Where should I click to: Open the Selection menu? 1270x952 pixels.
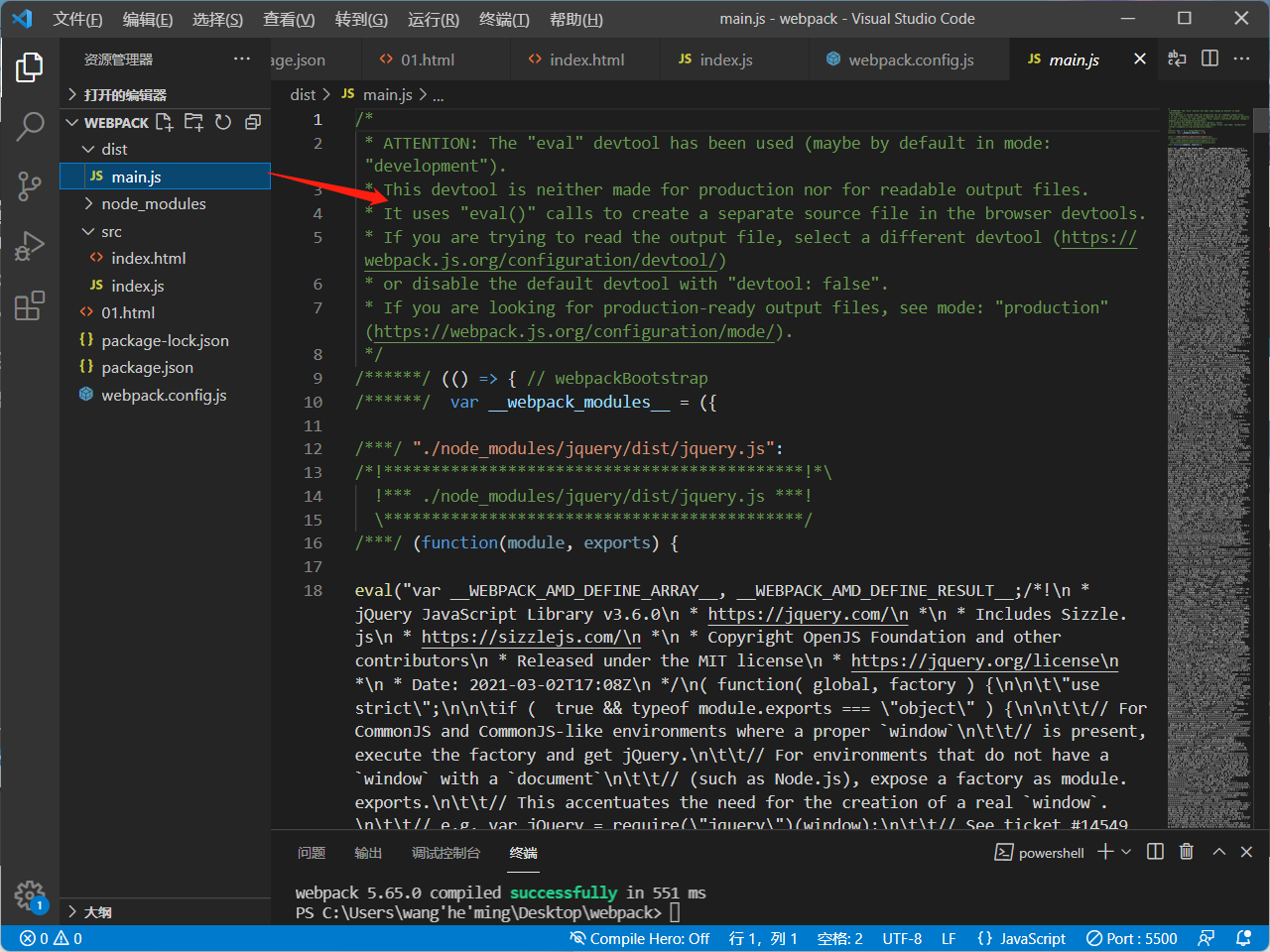click(x=217, y=19)
